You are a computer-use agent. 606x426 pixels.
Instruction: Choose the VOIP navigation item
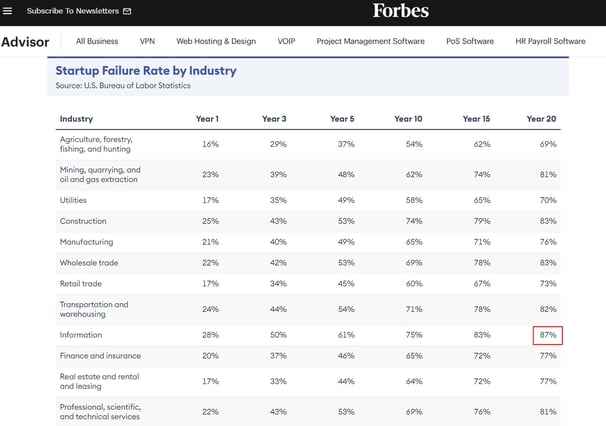285,42
